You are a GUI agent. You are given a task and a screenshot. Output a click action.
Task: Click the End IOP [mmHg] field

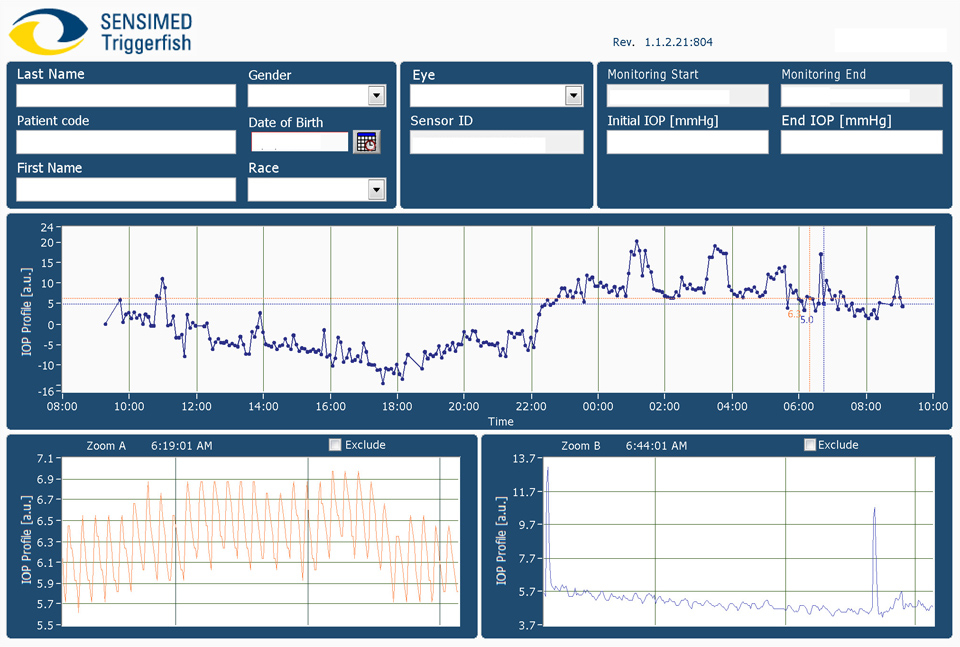pyautogui.click(x=861, y=142)
